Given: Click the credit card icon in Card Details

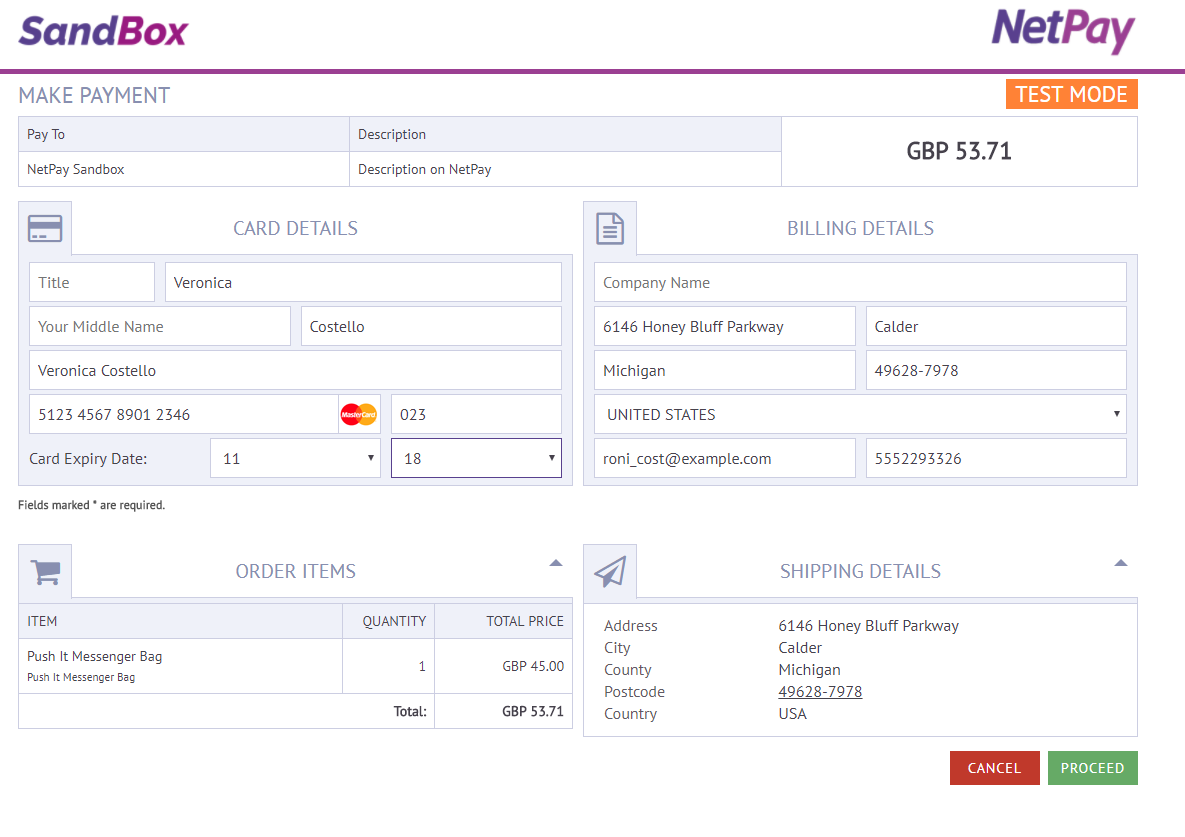Looking at the screenshot, I should (x=45, y=228).
